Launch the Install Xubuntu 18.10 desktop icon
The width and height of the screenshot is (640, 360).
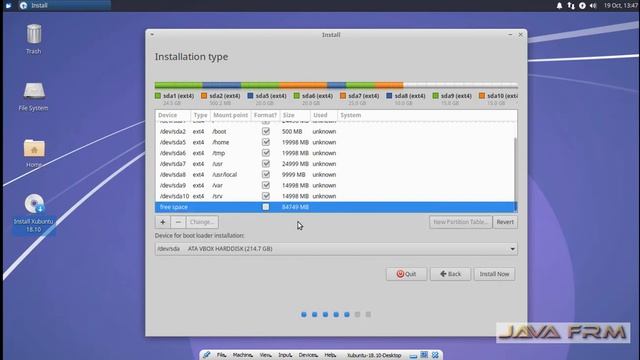click(34, 213)
